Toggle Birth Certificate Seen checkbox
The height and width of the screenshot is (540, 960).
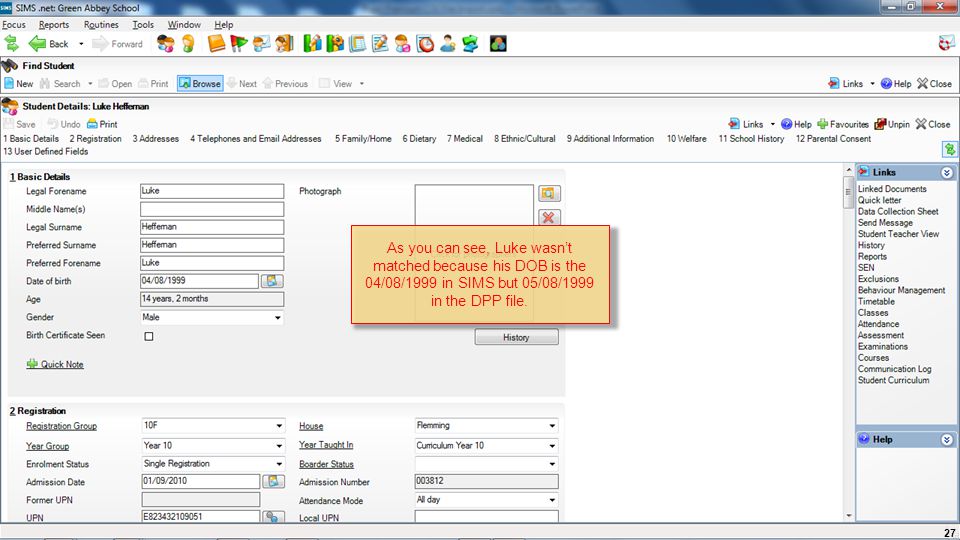click(149, 336)
